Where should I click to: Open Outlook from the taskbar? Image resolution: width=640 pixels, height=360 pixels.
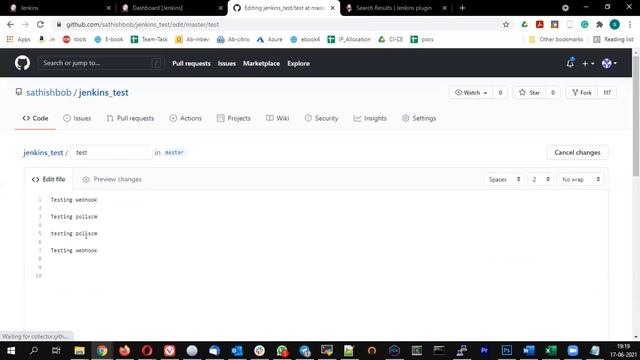pos(237,350)
